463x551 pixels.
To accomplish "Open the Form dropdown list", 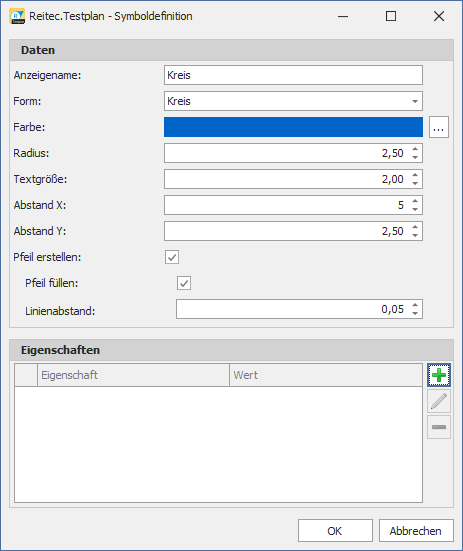I will [415, 101].
